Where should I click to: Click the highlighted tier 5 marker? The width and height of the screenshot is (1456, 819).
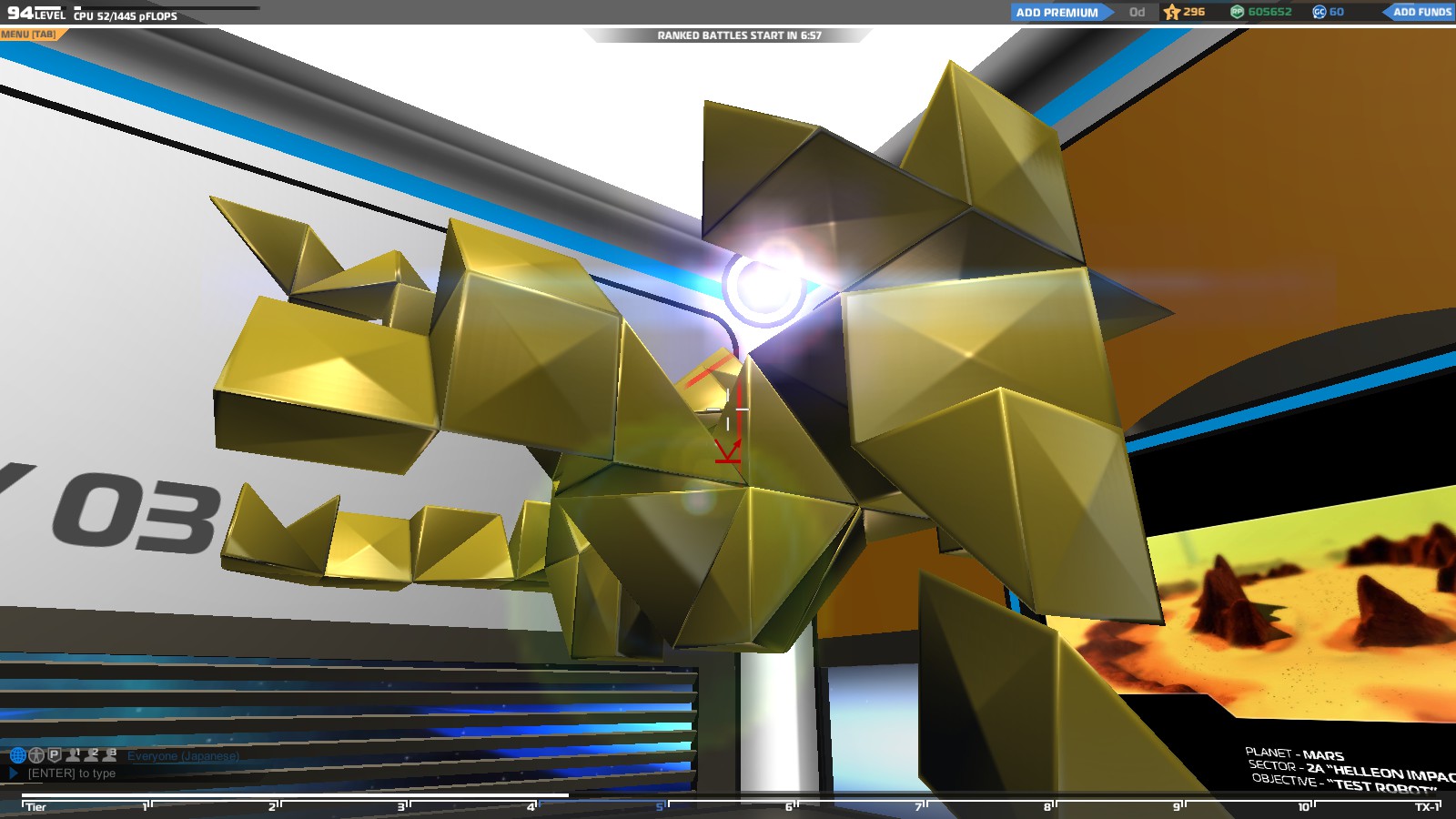point(662,806)
